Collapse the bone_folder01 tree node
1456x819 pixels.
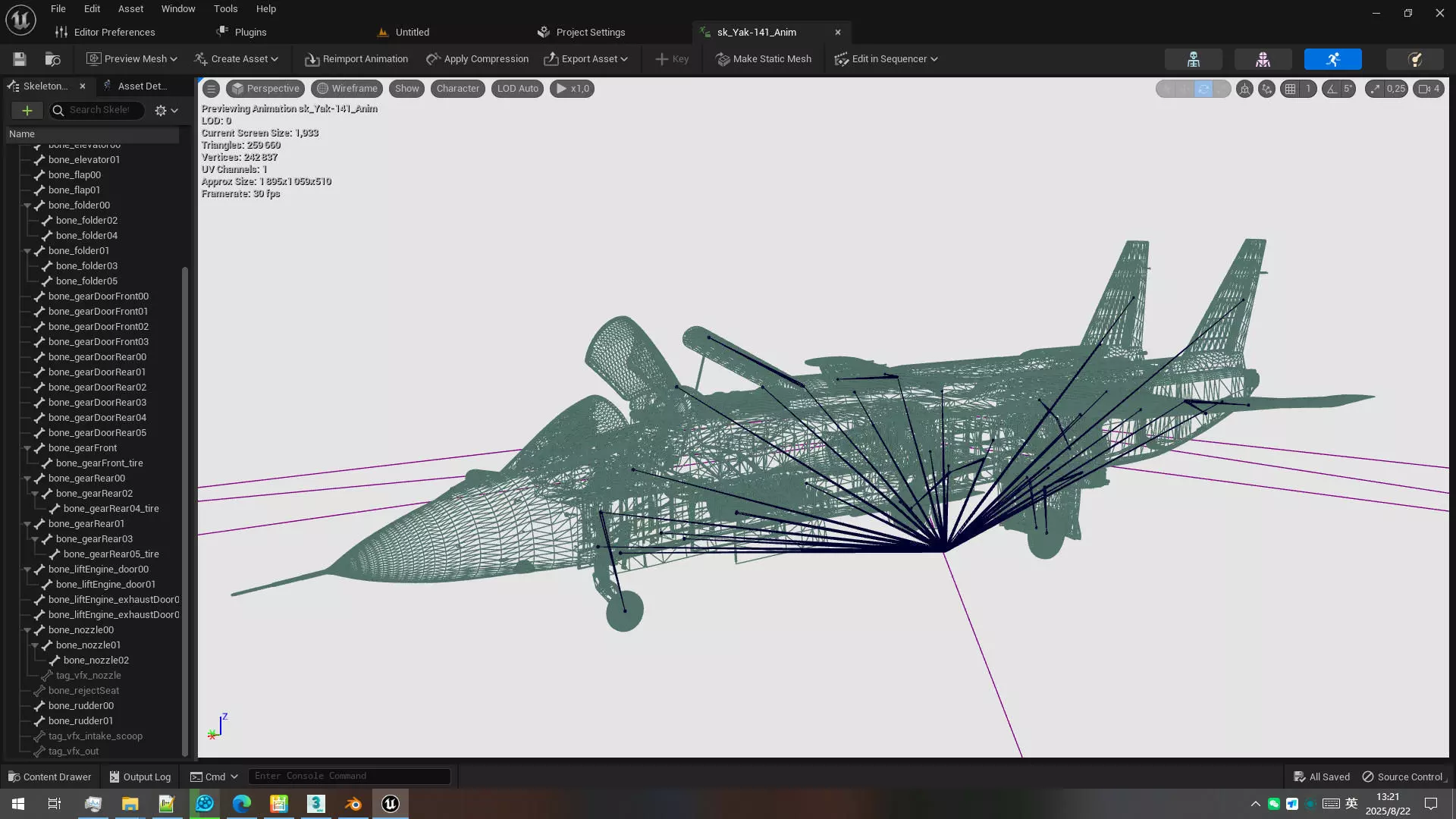[27, 251]
